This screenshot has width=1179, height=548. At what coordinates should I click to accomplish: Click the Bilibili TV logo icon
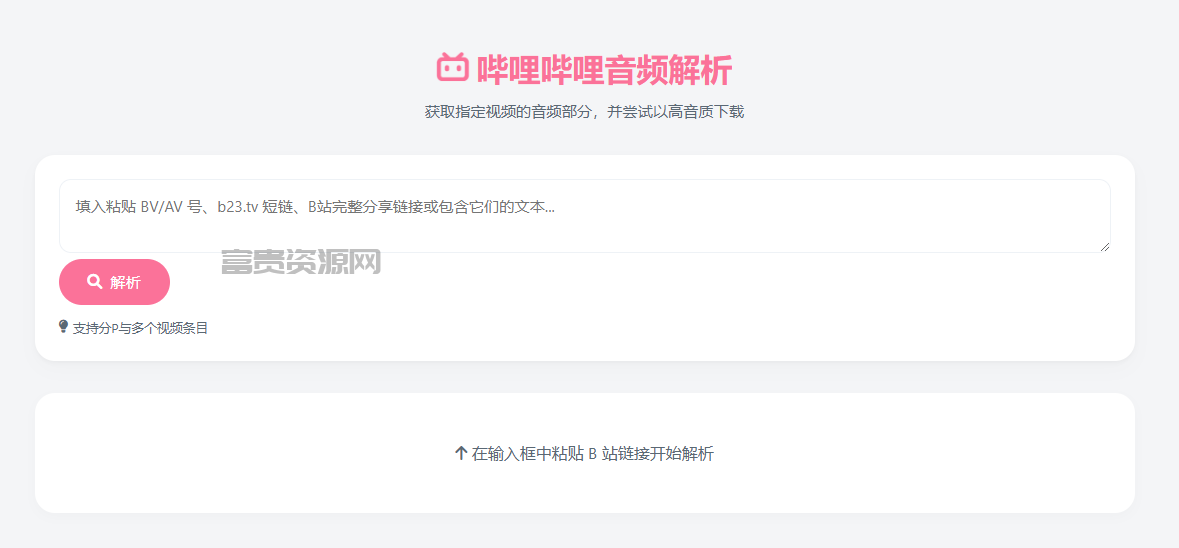(x=453, y=68)
